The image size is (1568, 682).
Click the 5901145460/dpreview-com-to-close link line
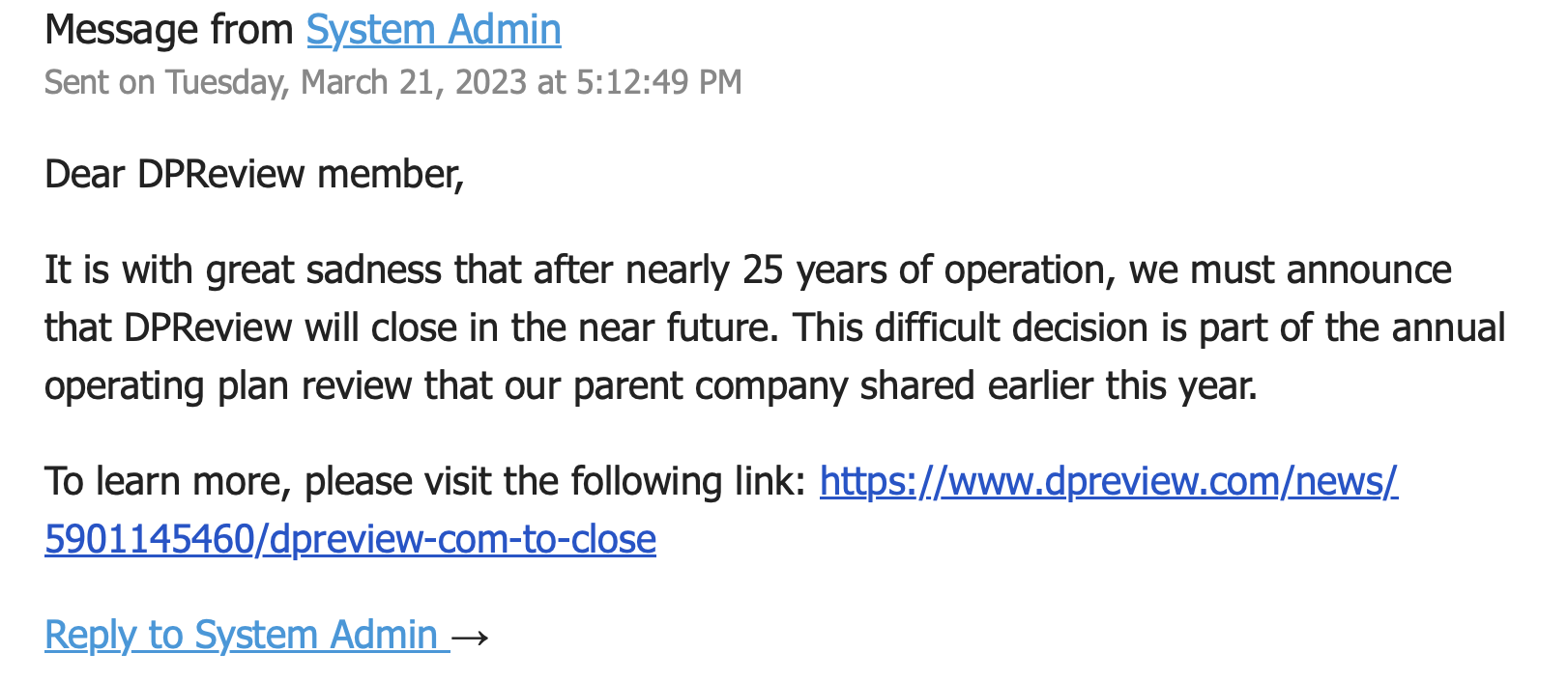point(350,539)
